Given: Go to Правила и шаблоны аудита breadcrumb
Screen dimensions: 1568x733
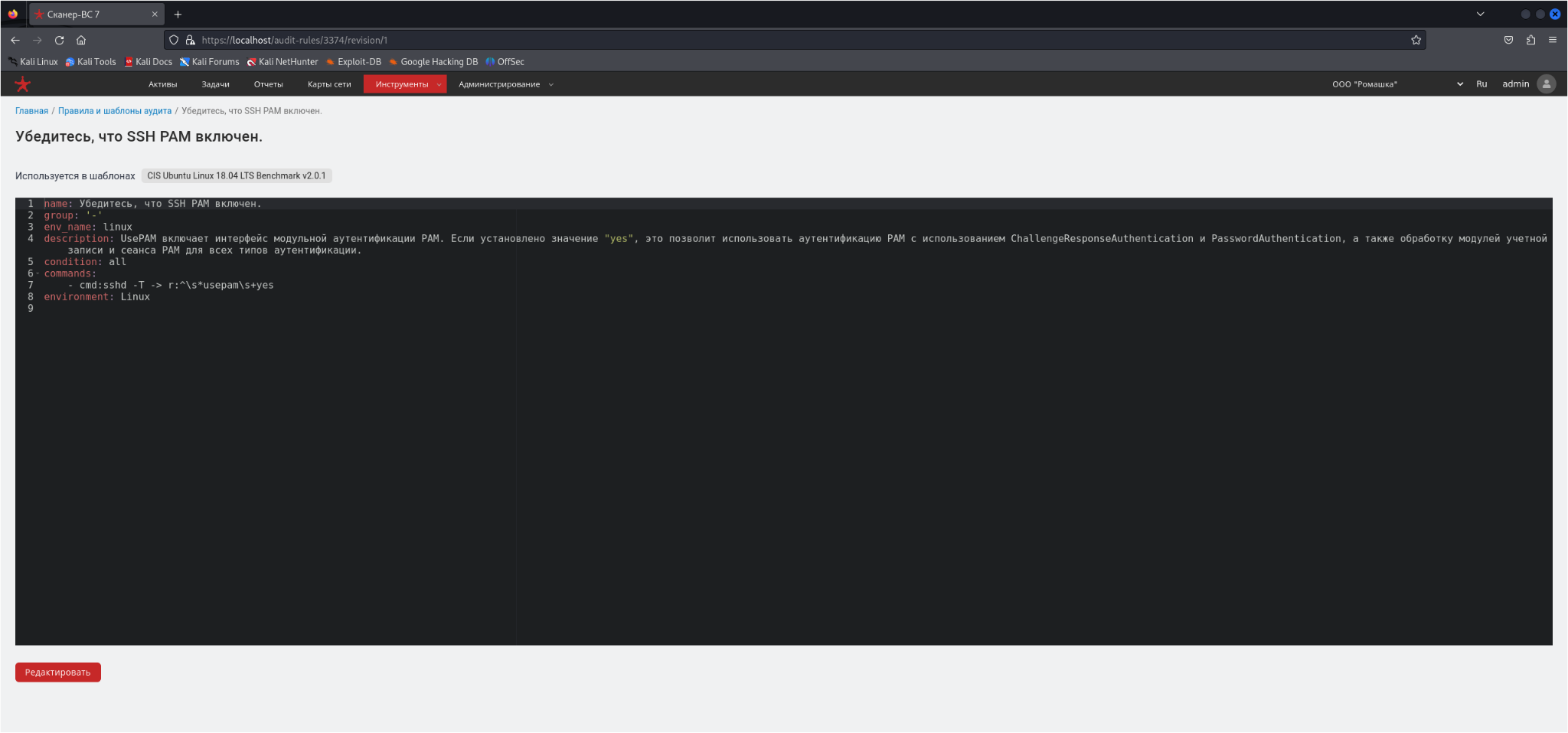Looking at the screenshot, I should coord(115,111).
